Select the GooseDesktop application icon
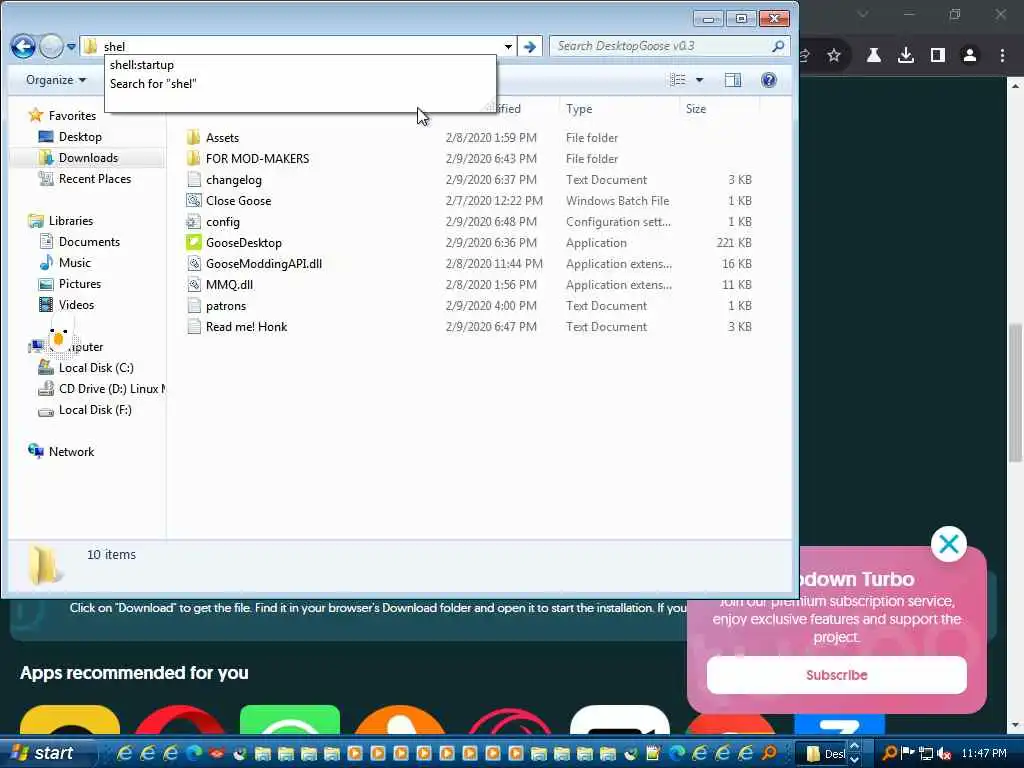The height and width of the screenshot is (768, 1024). pos(193,242)
